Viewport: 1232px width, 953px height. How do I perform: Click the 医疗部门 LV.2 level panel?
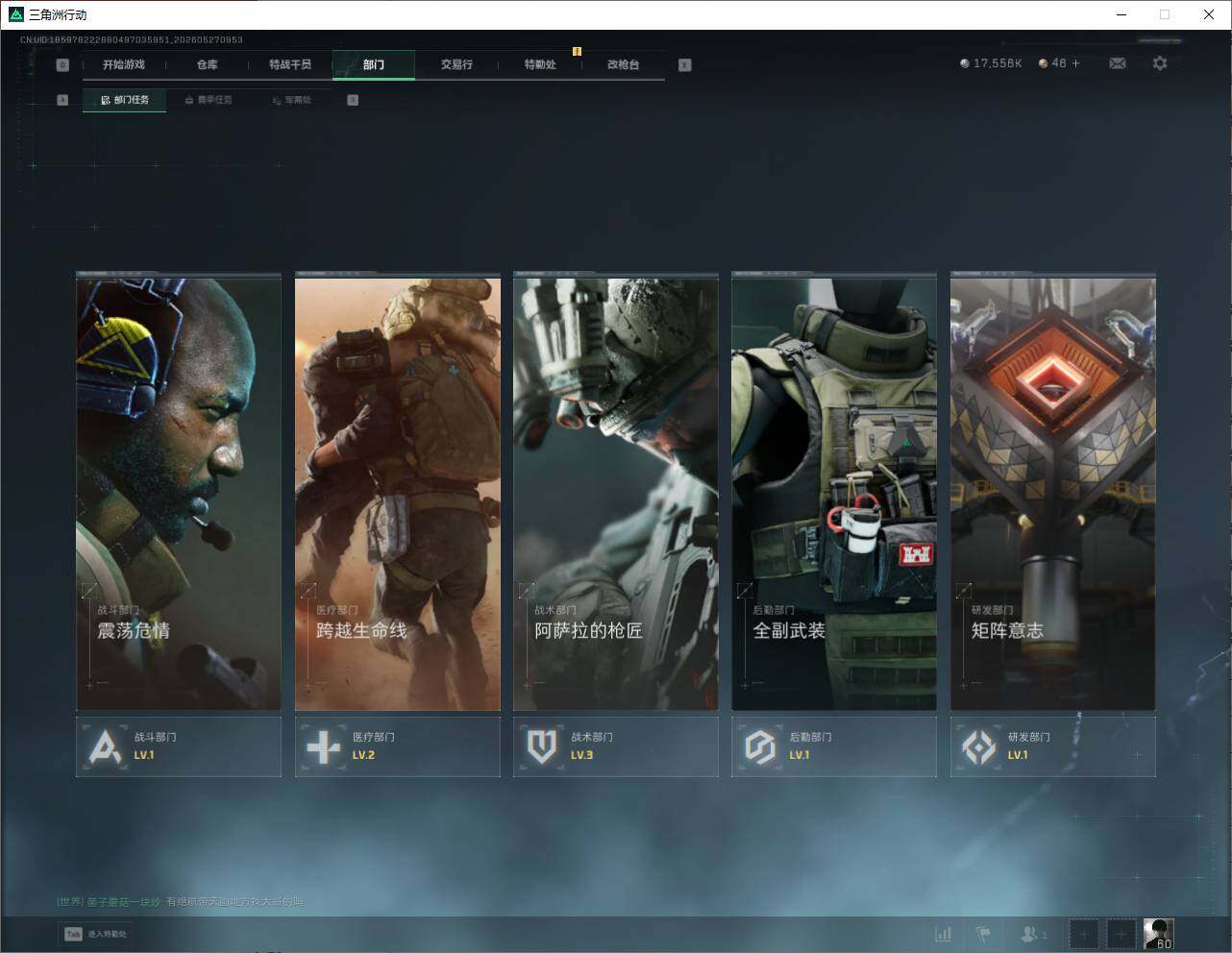398,746
